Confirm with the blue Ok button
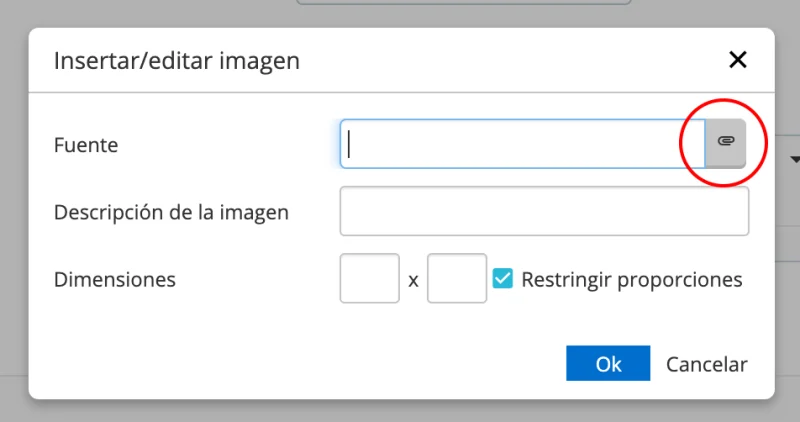Viewport: 800px width, 422px height. tap(608, 364)
